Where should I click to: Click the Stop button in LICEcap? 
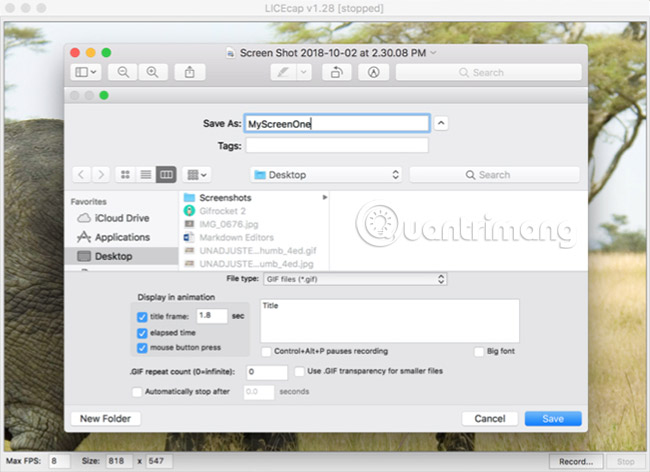[625, 461]
